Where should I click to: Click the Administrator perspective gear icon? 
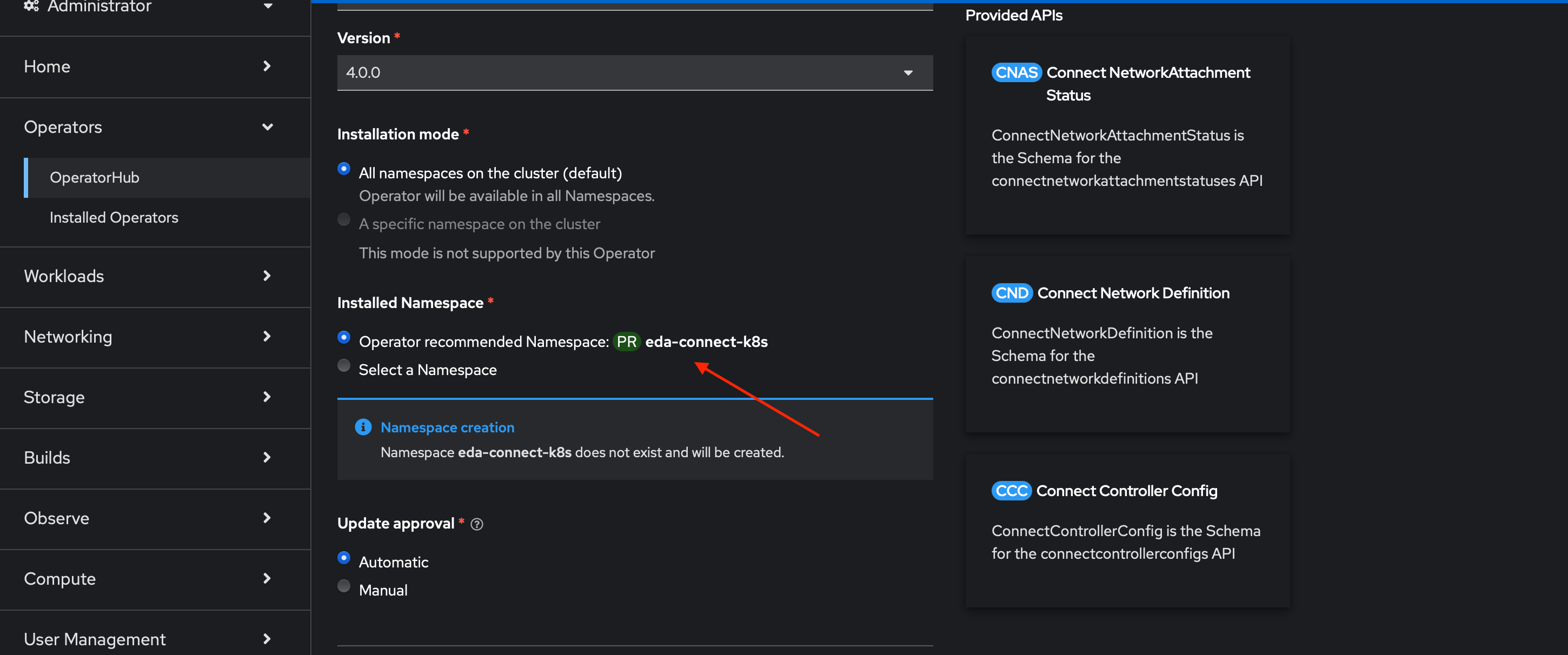click(32, 6)
